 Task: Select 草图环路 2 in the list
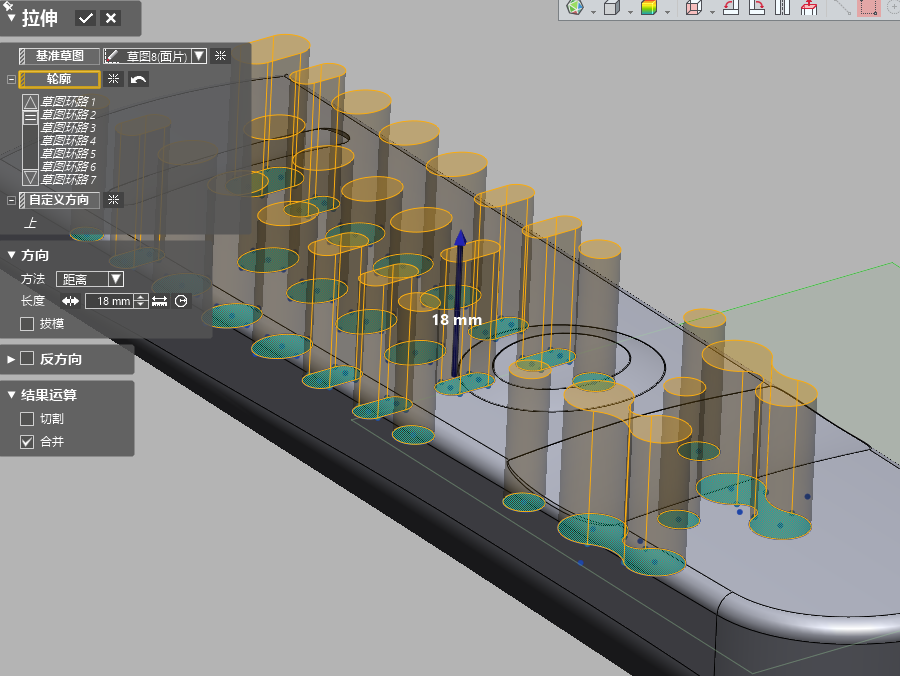(68, 115)
